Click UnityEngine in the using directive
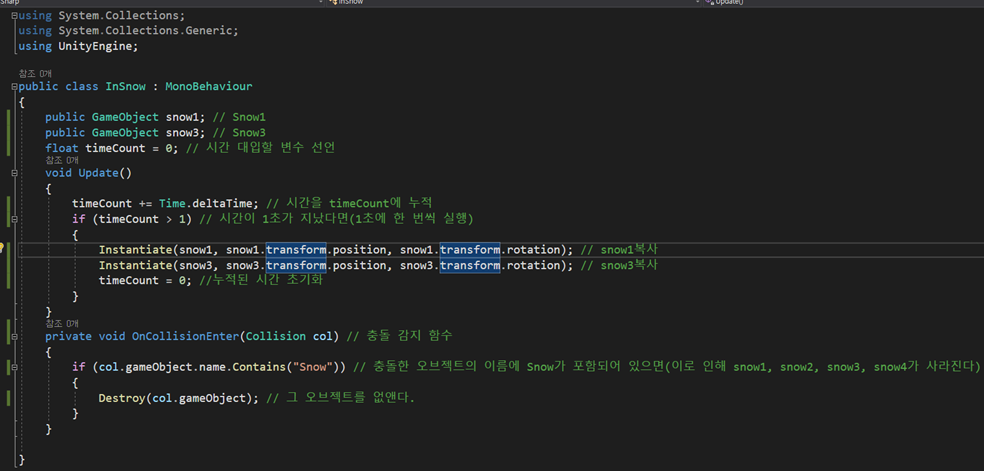984x471 pixels. [x=95, y=46]
